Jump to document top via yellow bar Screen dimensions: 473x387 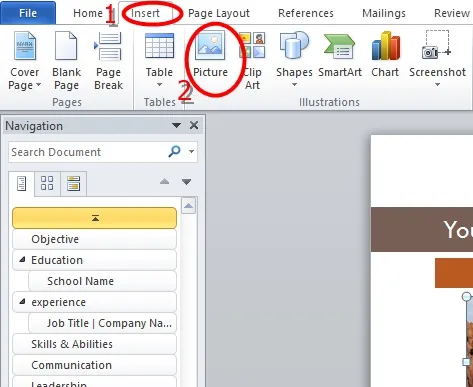tap(94, 218)
